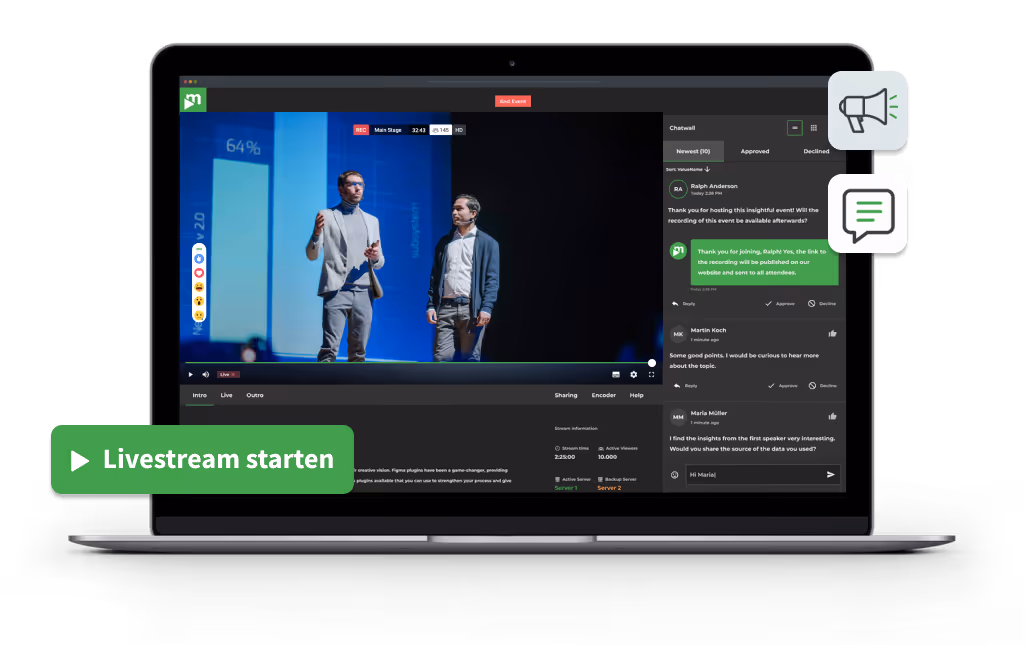Click Maria Müller's MM avatar
The width and height of the screenshot is (1029, 645).
[x=678, y=417]
